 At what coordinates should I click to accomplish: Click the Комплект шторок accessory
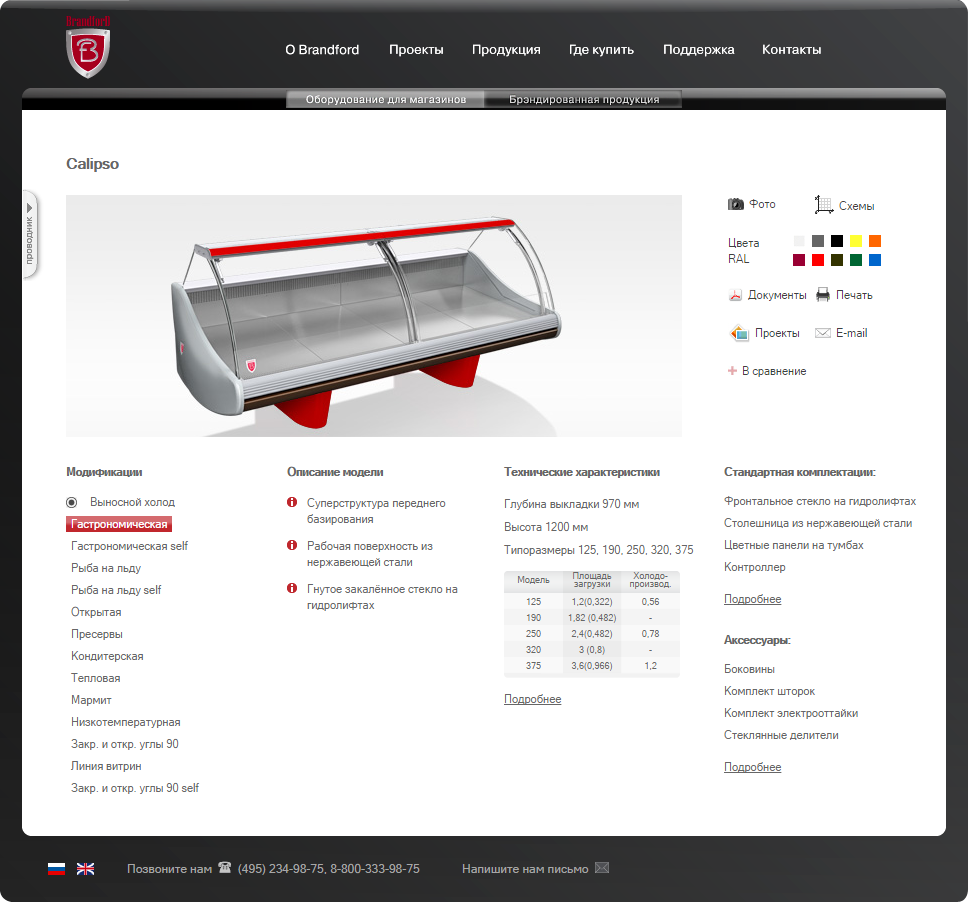[769, 691]
